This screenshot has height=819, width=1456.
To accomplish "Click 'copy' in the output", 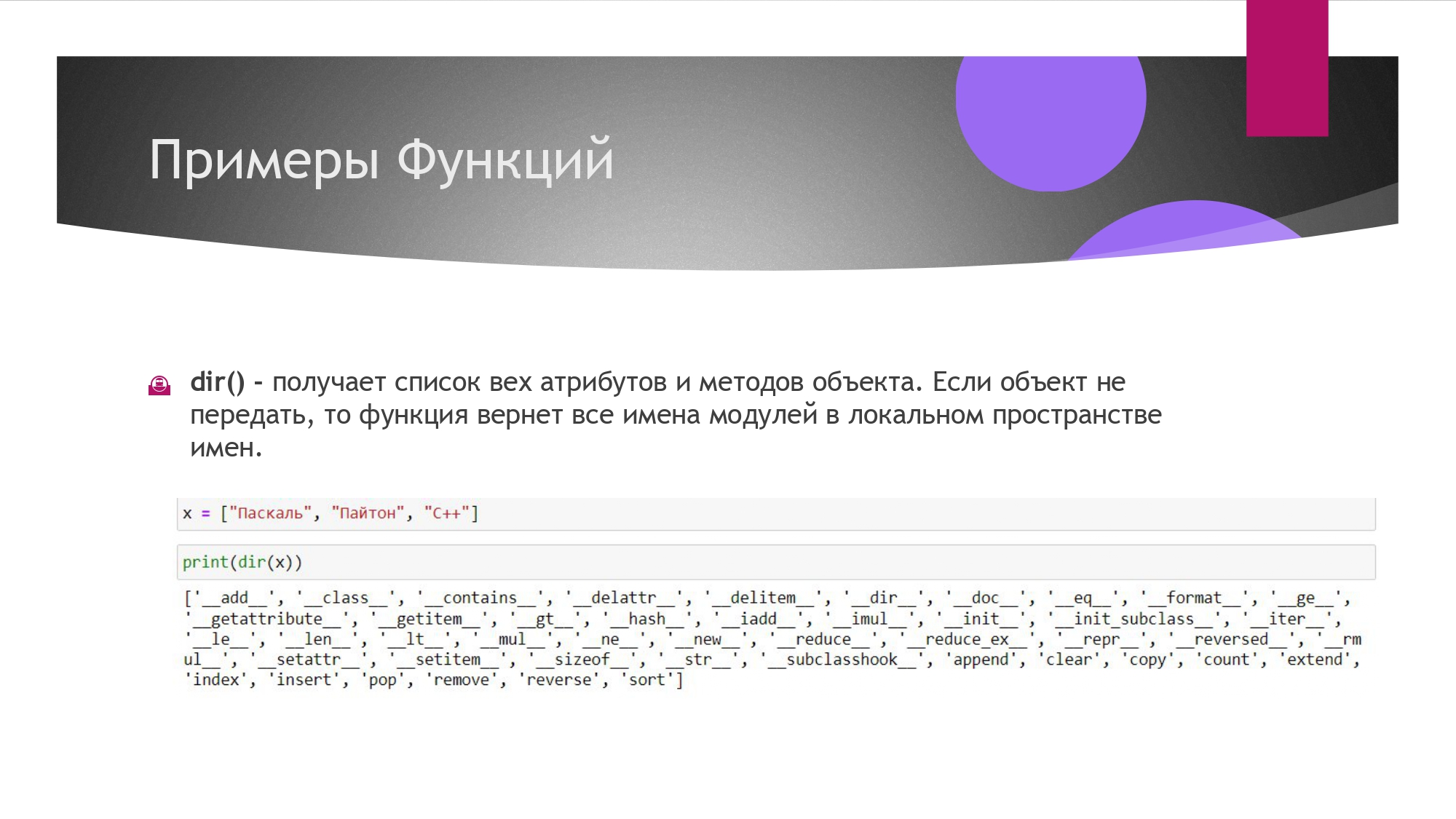I will [x=1147, y=660].
